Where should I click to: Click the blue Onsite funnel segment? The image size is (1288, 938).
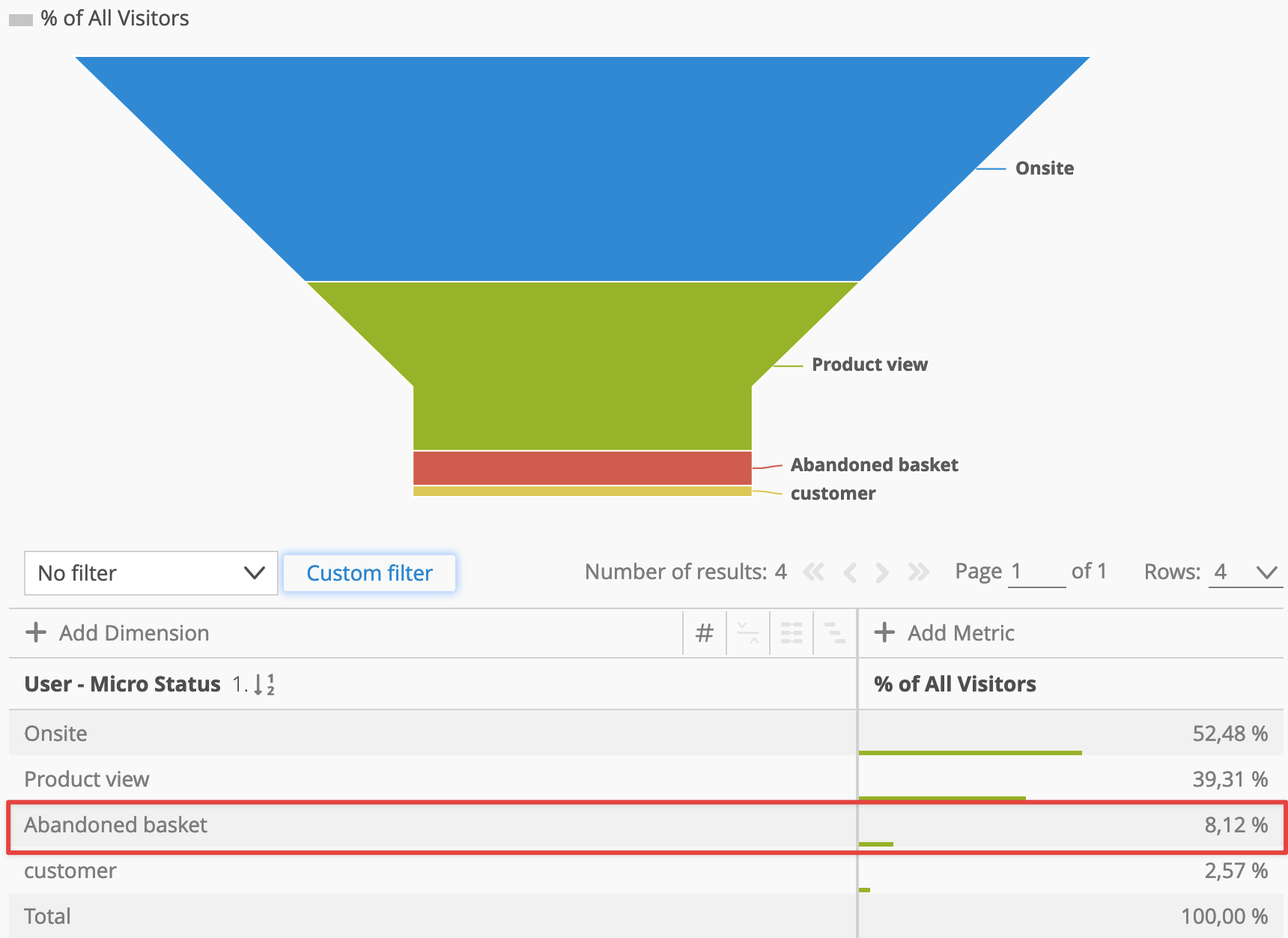583,169
